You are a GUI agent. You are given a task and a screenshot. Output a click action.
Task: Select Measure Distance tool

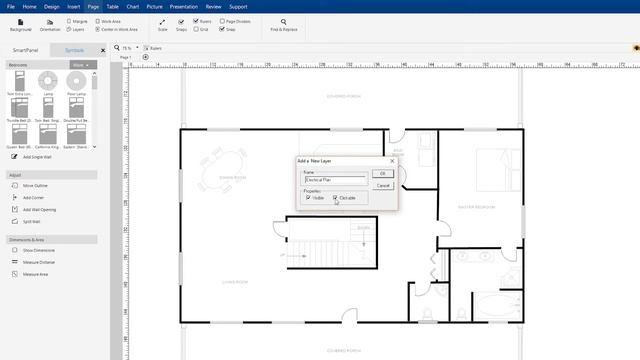(x=33, y=262)
